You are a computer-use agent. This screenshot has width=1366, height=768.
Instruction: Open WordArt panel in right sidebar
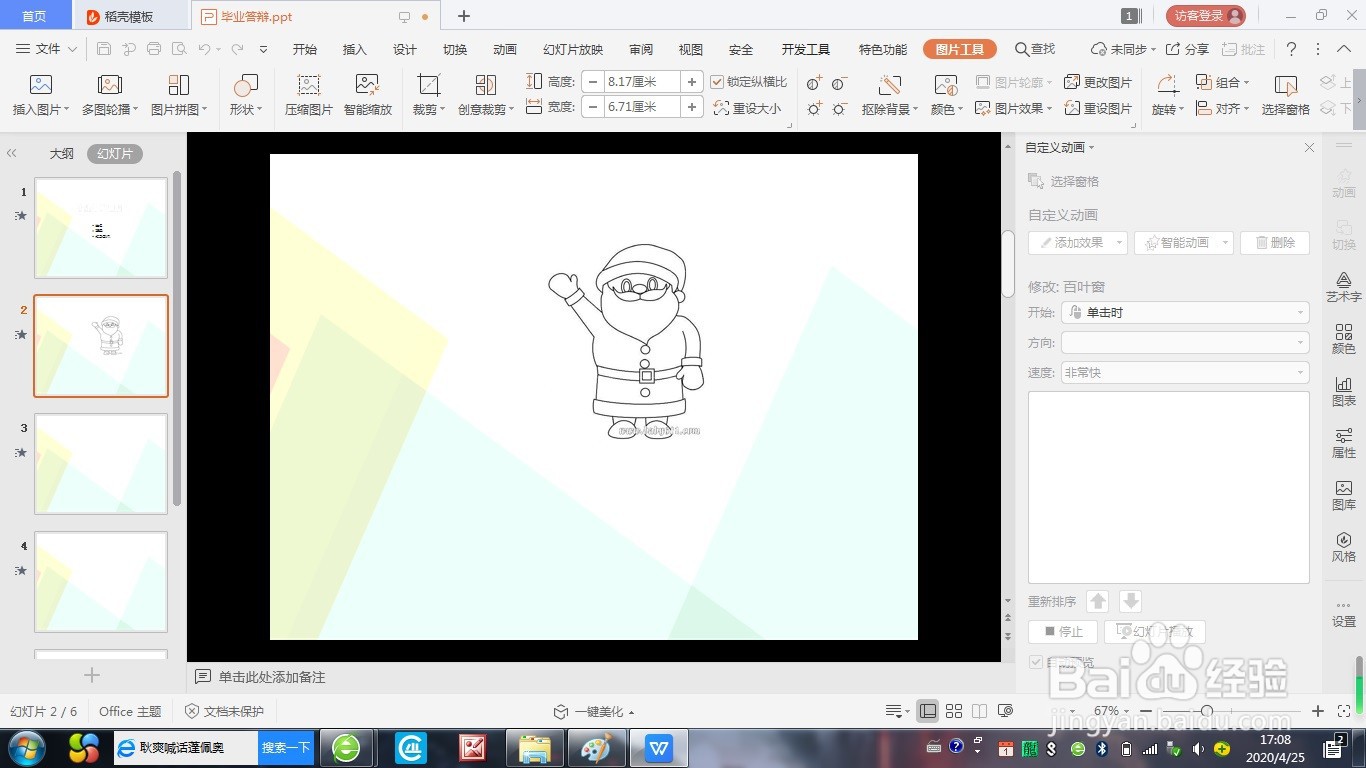tap(1344, 287)
